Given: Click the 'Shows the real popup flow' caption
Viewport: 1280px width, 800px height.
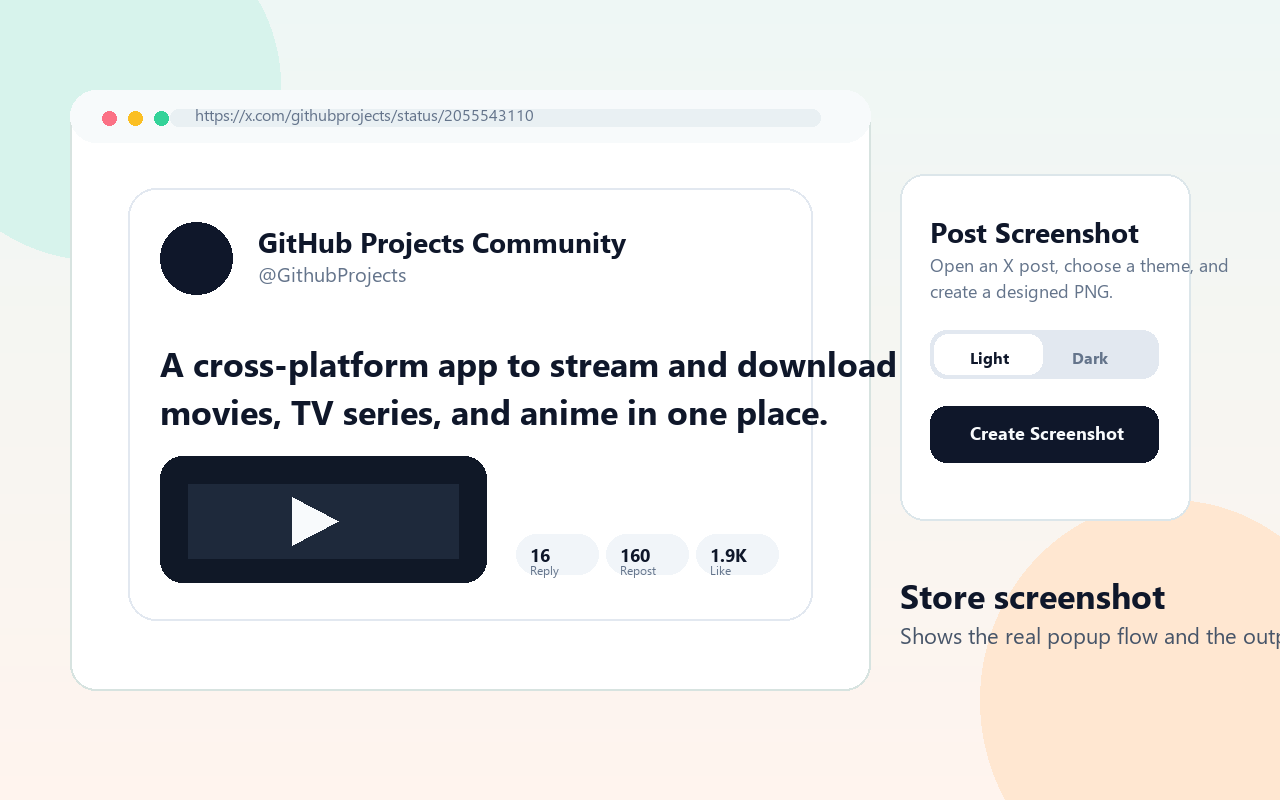Looking at the screenshot, I should [x=1090, y=636].
